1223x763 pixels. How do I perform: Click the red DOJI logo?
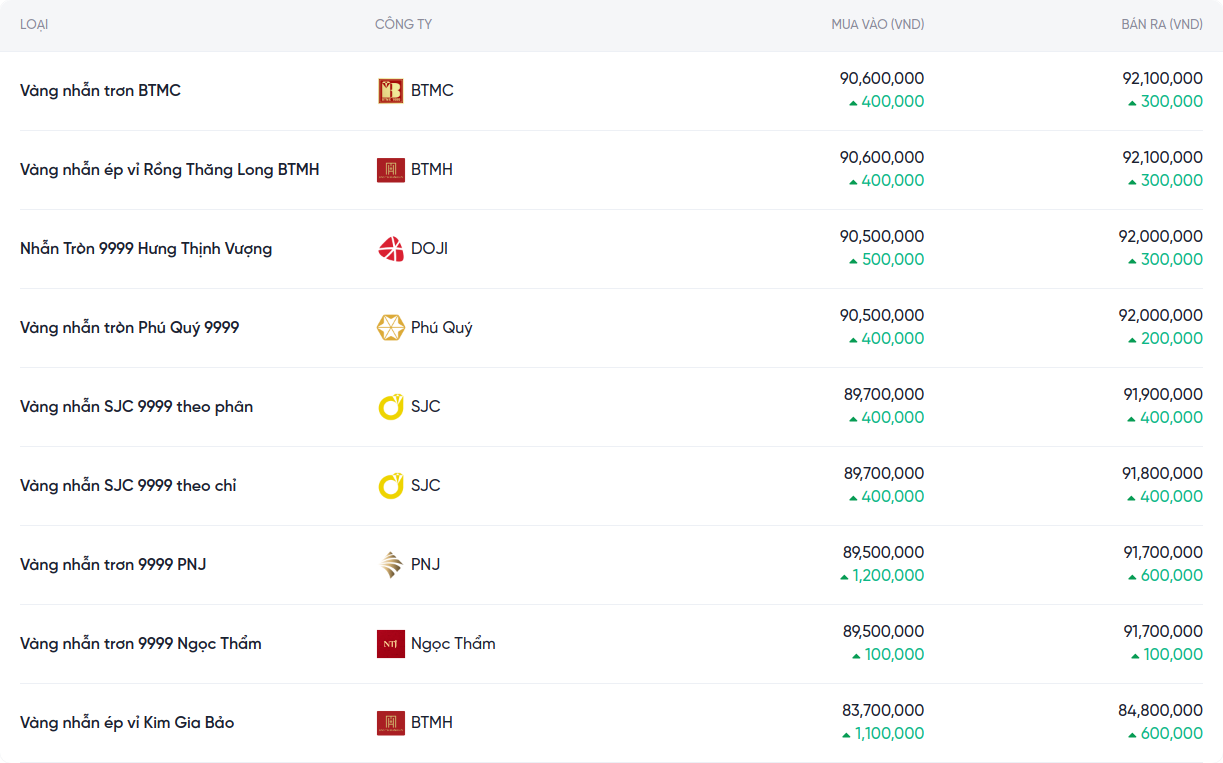390,249
